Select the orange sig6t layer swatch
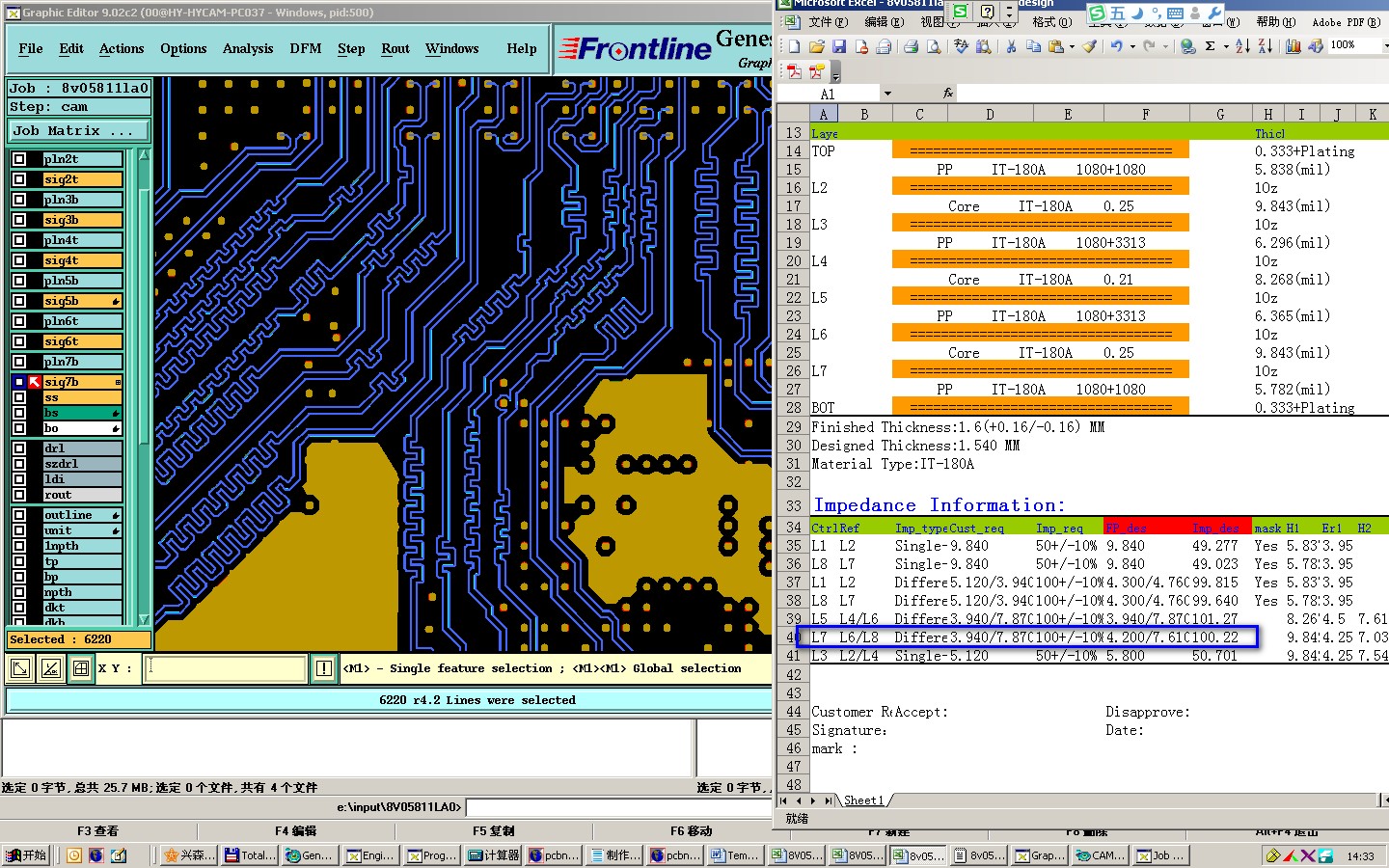 coord(82,341)
